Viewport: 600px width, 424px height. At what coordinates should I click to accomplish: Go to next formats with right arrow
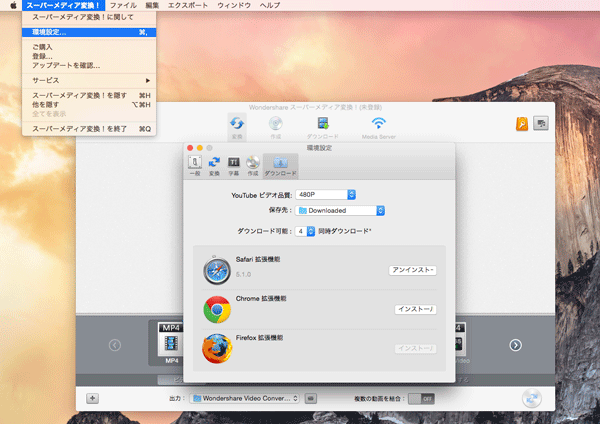coord(515,345)
